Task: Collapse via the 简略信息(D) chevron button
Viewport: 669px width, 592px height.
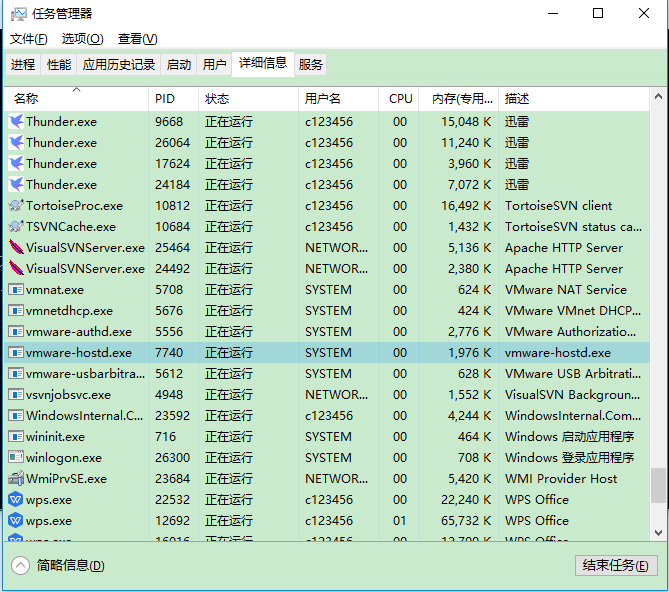Action: 20,566
